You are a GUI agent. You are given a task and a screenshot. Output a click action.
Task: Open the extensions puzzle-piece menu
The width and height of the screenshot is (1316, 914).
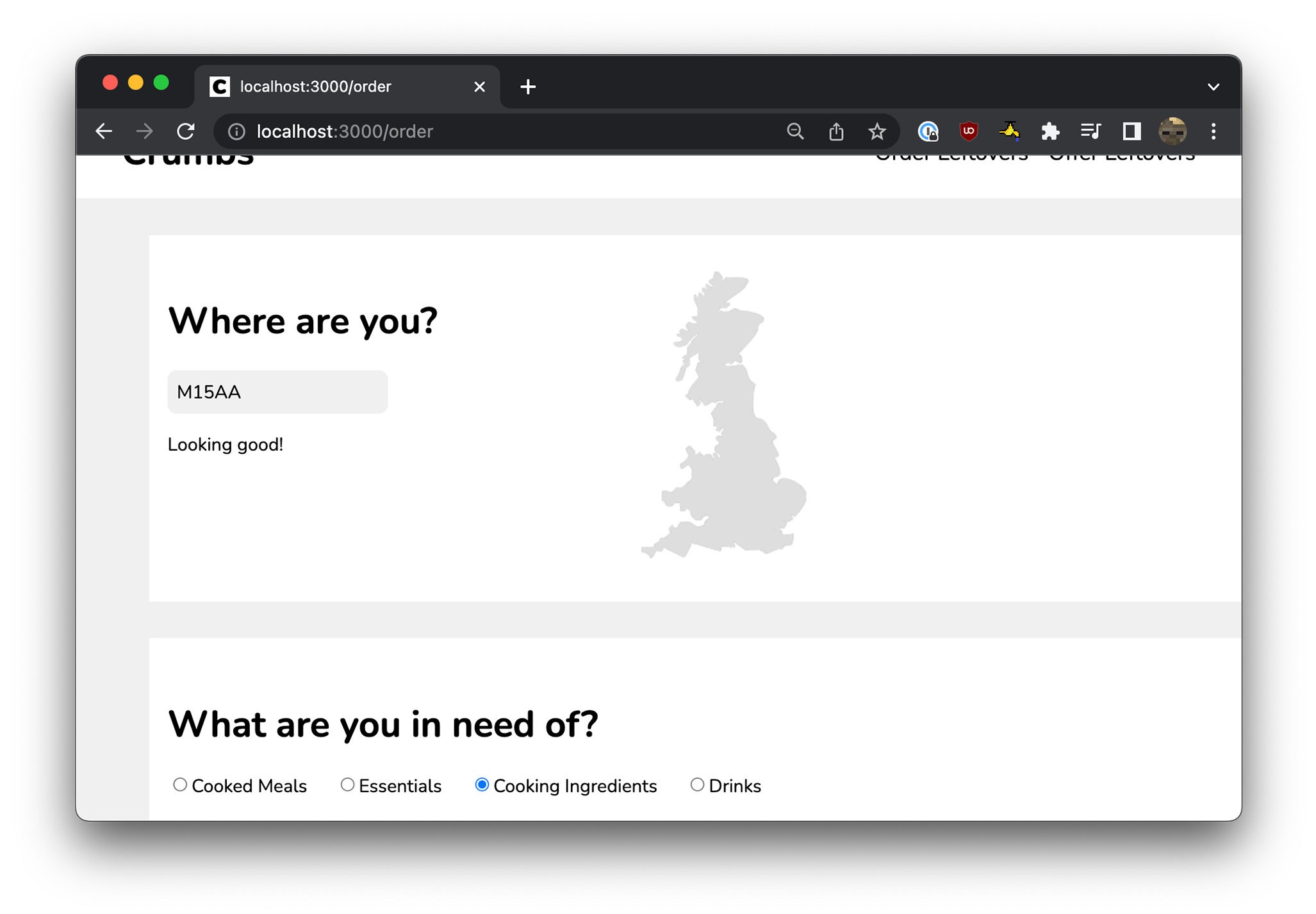click(x=1050, y=131)
